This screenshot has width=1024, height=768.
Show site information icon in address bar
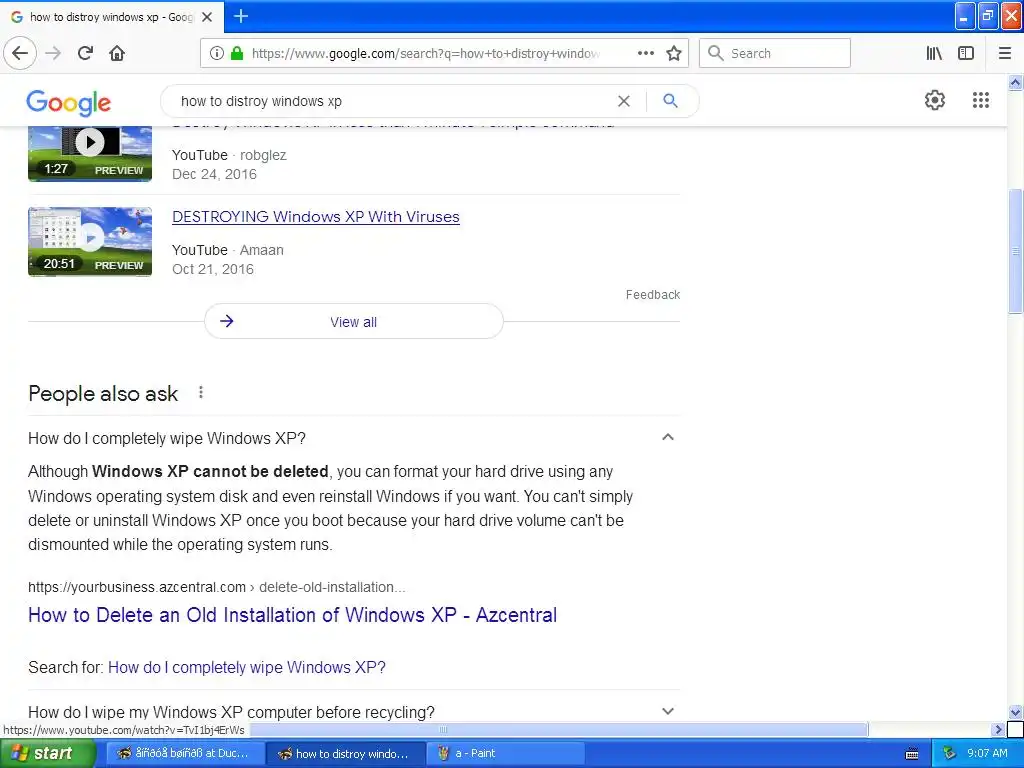coord(217,54)
